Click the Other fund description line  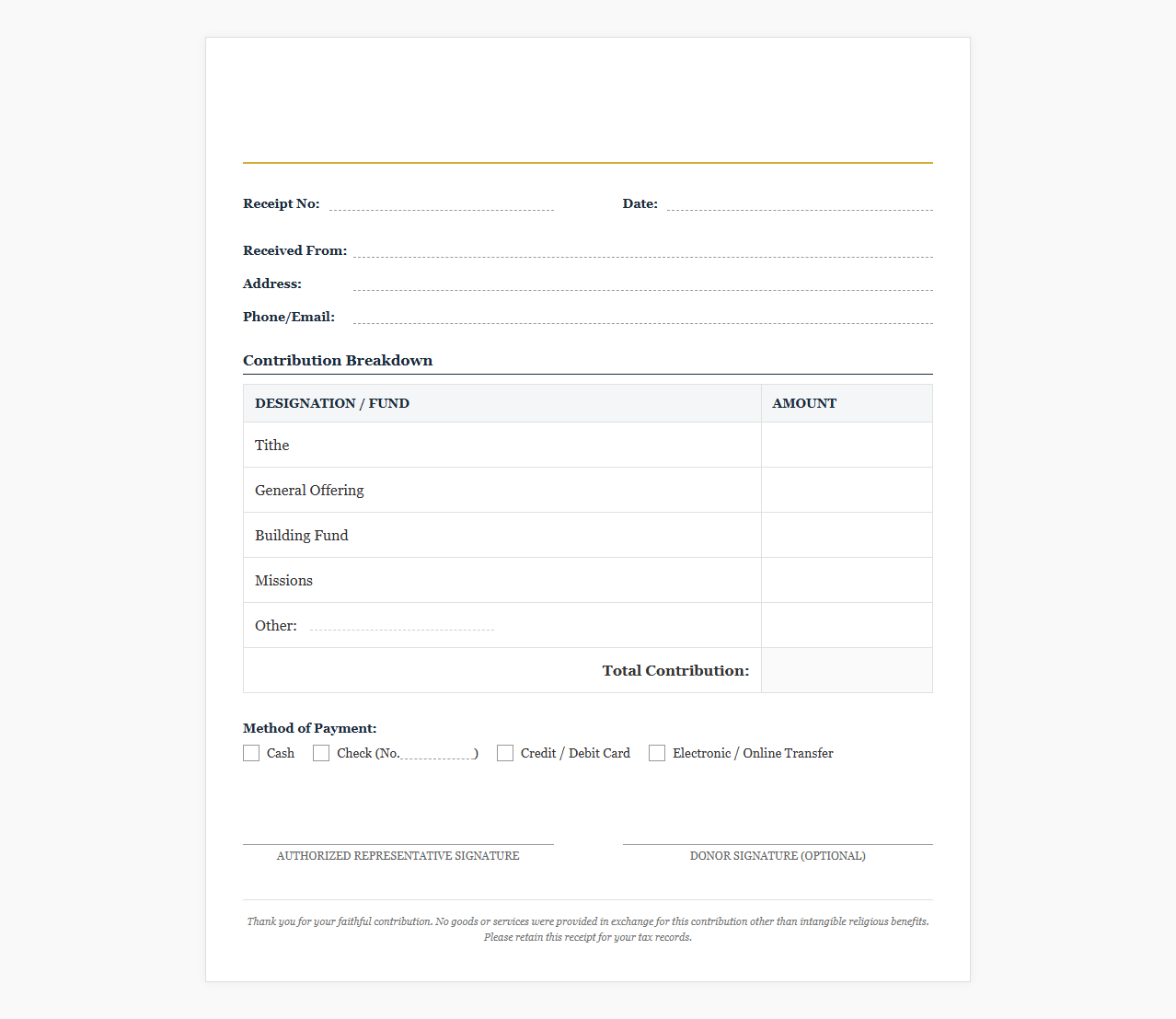[402, 624]
